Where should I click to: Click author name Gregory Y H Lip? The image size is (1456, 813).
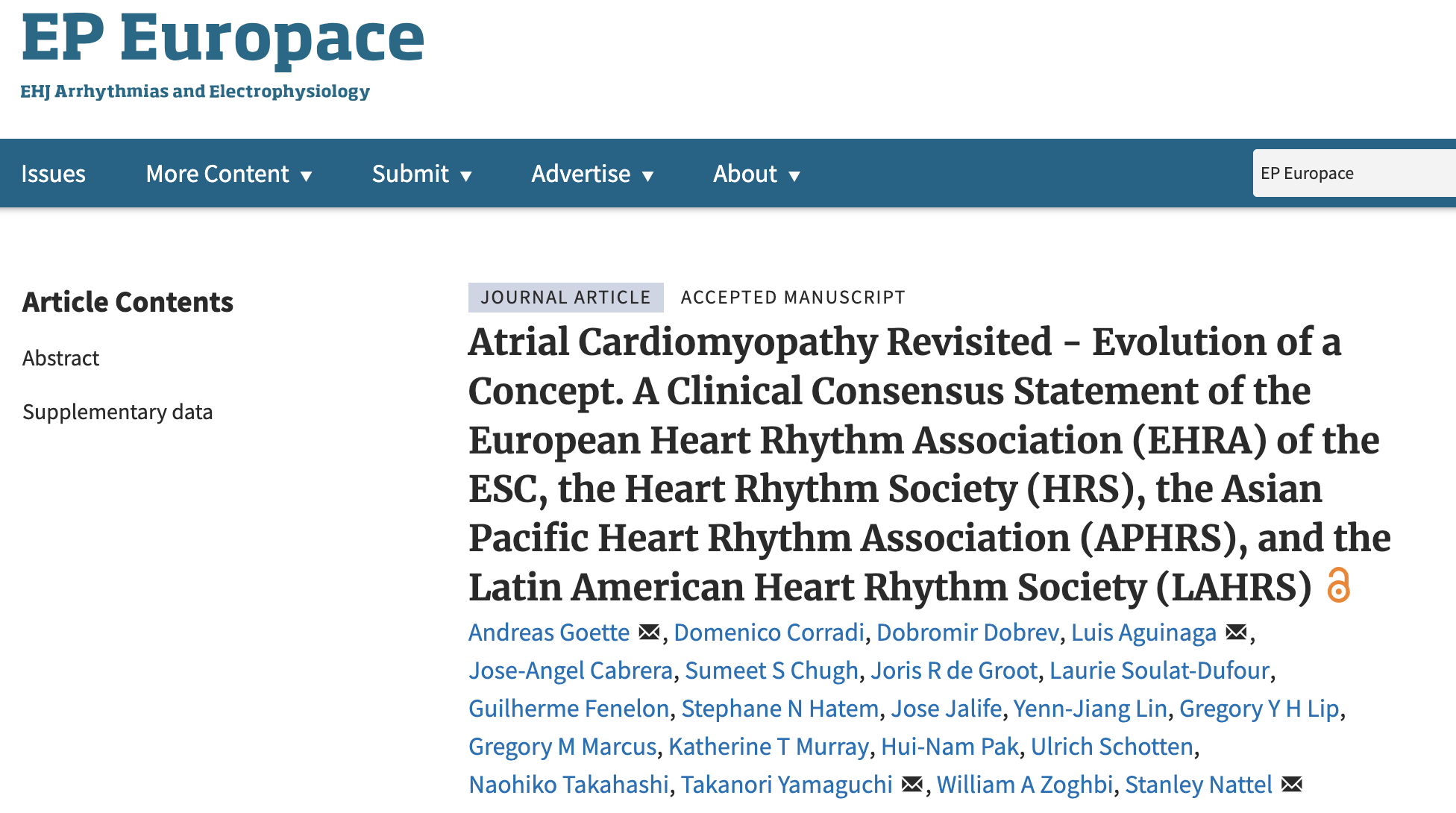pyautogui.click(x=1258, y=709)
